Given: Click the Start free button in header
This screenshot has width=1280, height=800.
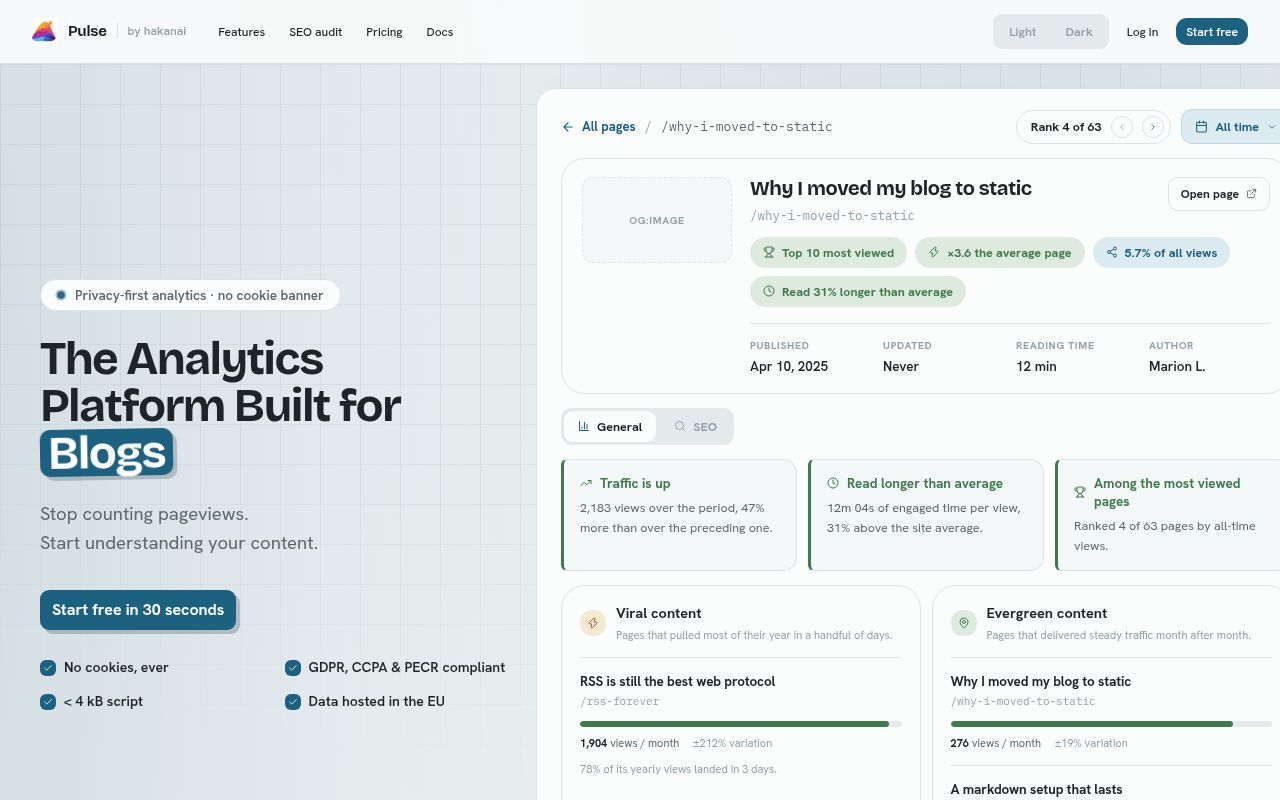Looking at the screenshot, I should point(1211,32).
